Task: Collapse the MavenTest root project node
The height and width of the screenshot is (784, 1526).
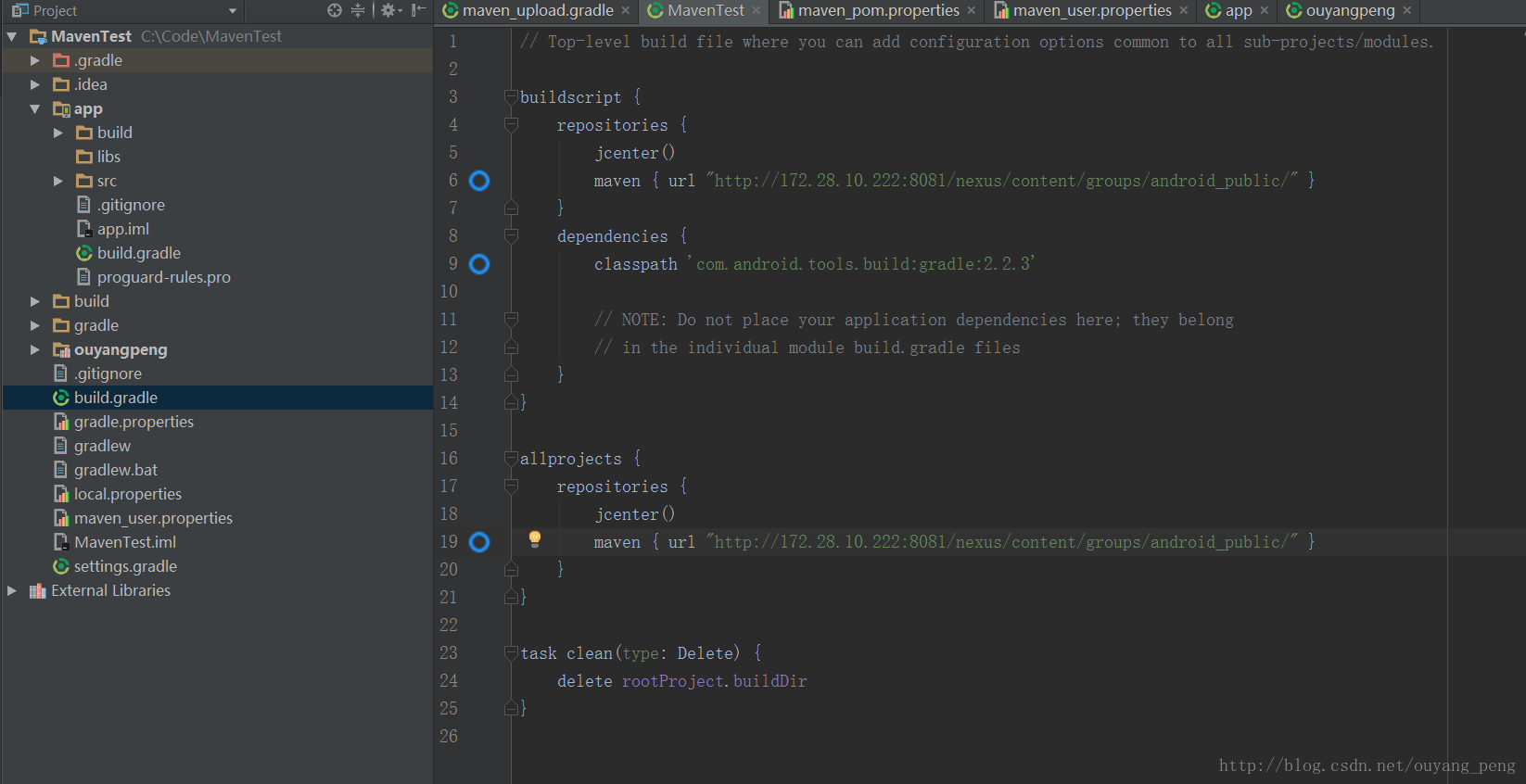Action: pos(12,36)
